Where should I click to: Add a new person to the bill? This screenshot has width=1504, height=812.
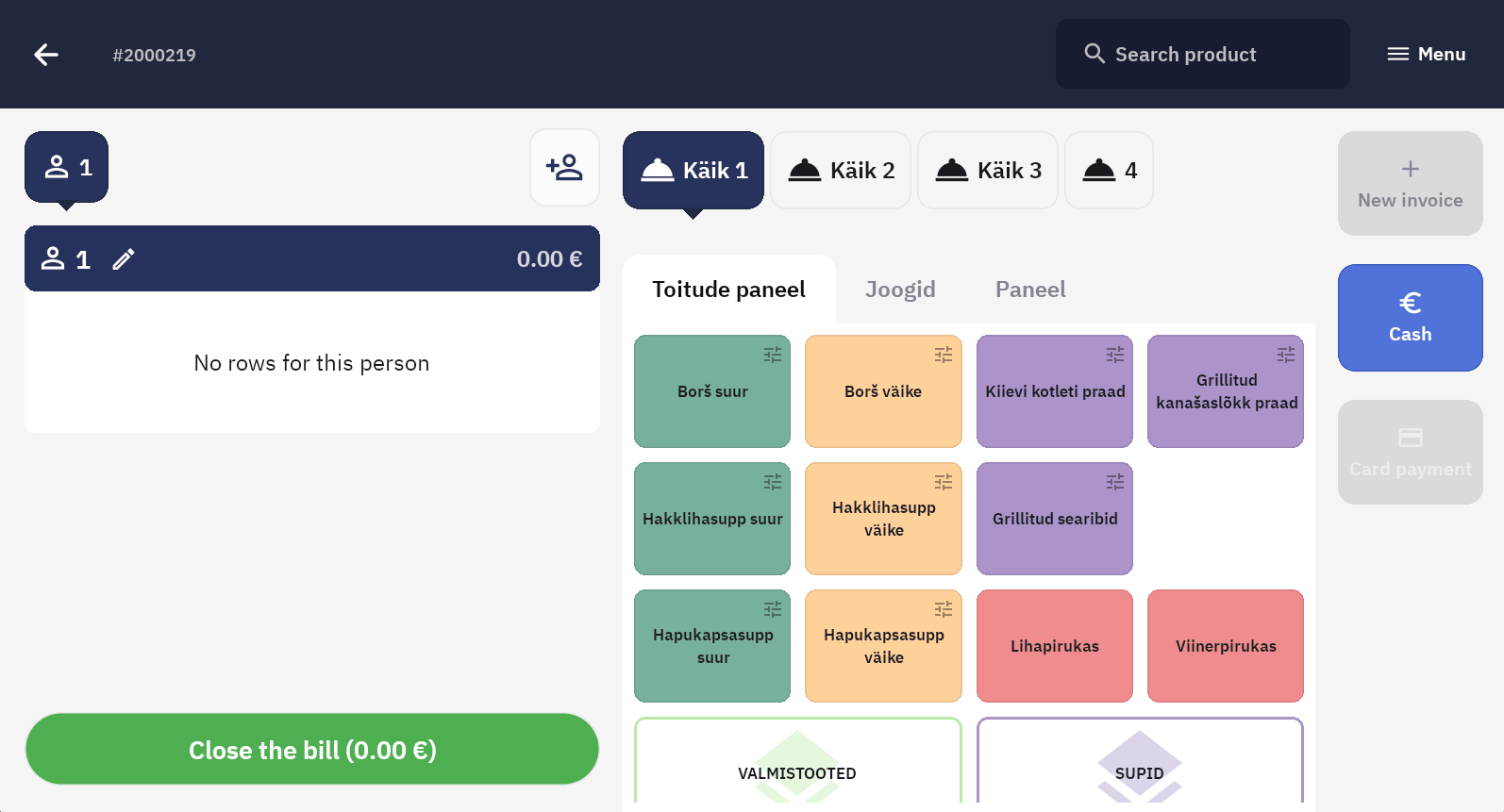point(564,168)
